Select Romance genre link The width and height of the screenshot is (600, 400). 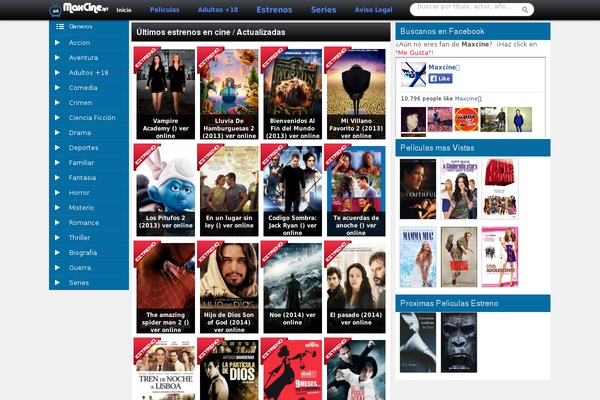point(83,222)
